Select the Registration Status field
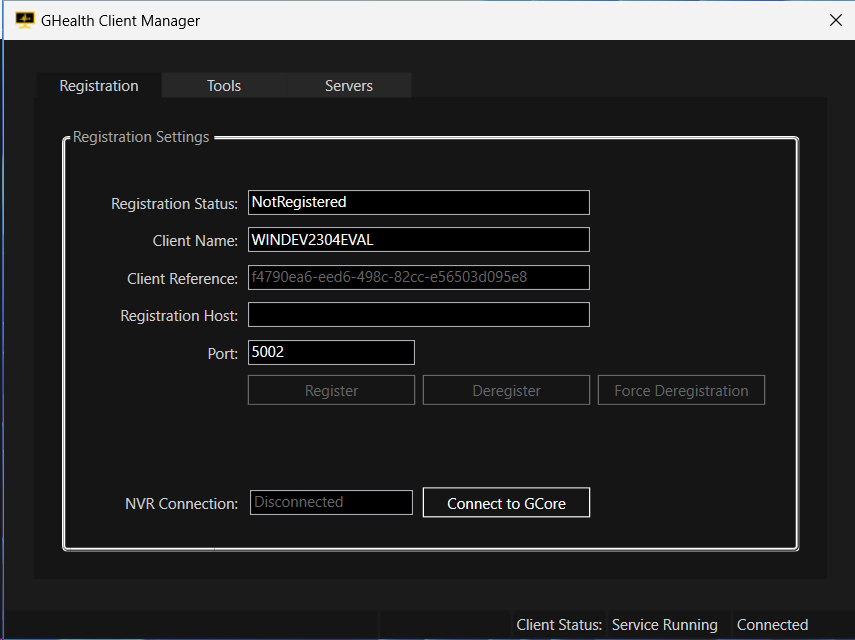Screen dimensions: 855x640 (418, 202)
